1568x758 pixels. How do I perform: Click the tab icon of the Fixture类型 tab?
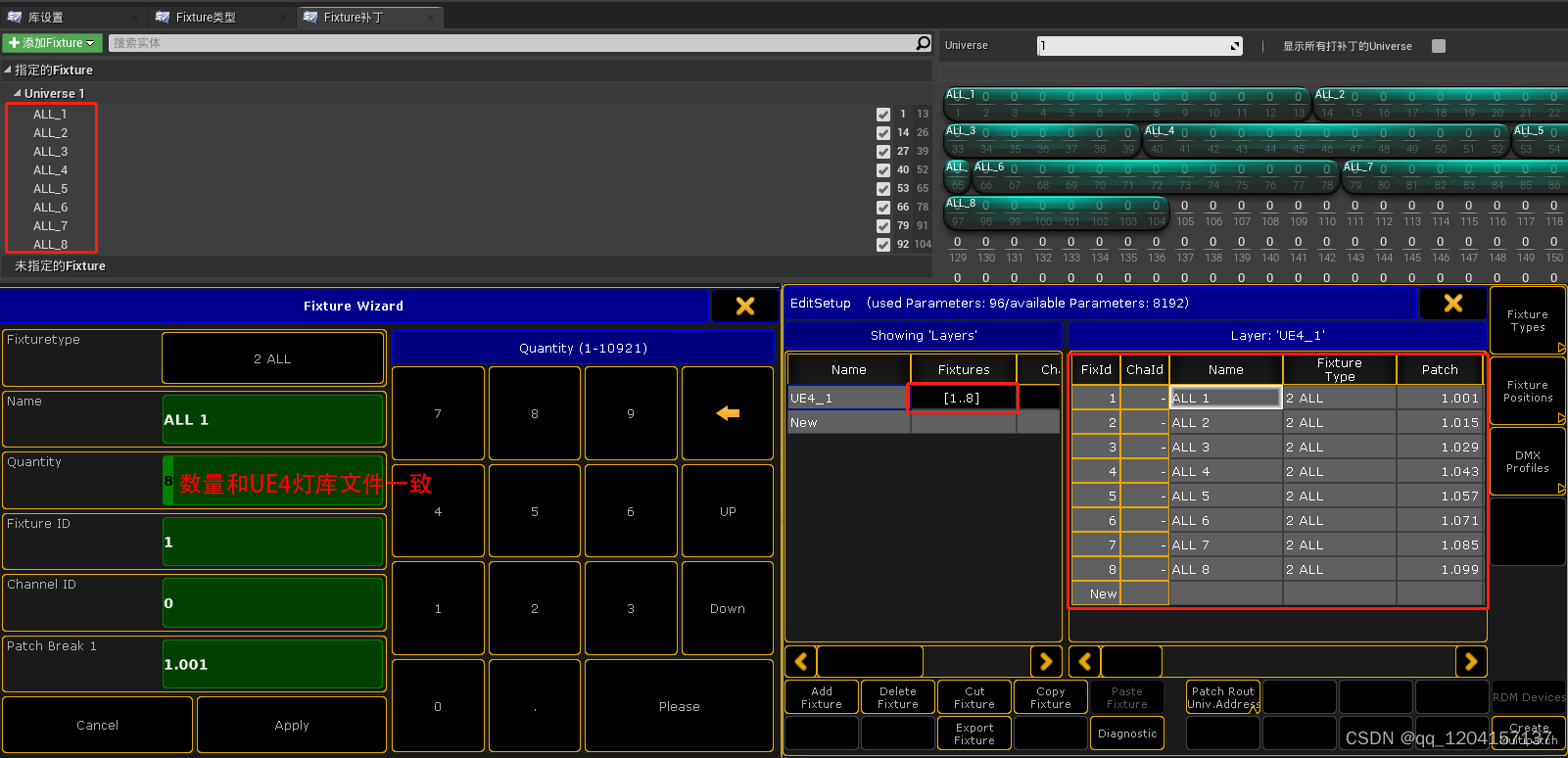163,17
